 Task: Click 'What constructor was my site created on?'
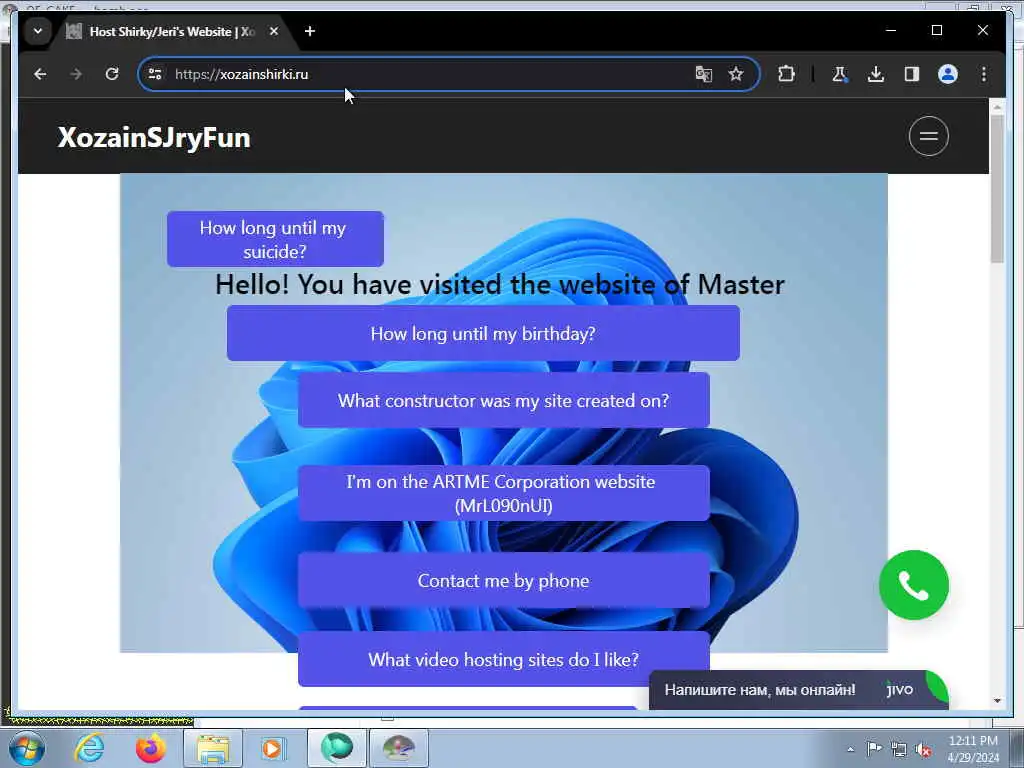click(504, 400)
